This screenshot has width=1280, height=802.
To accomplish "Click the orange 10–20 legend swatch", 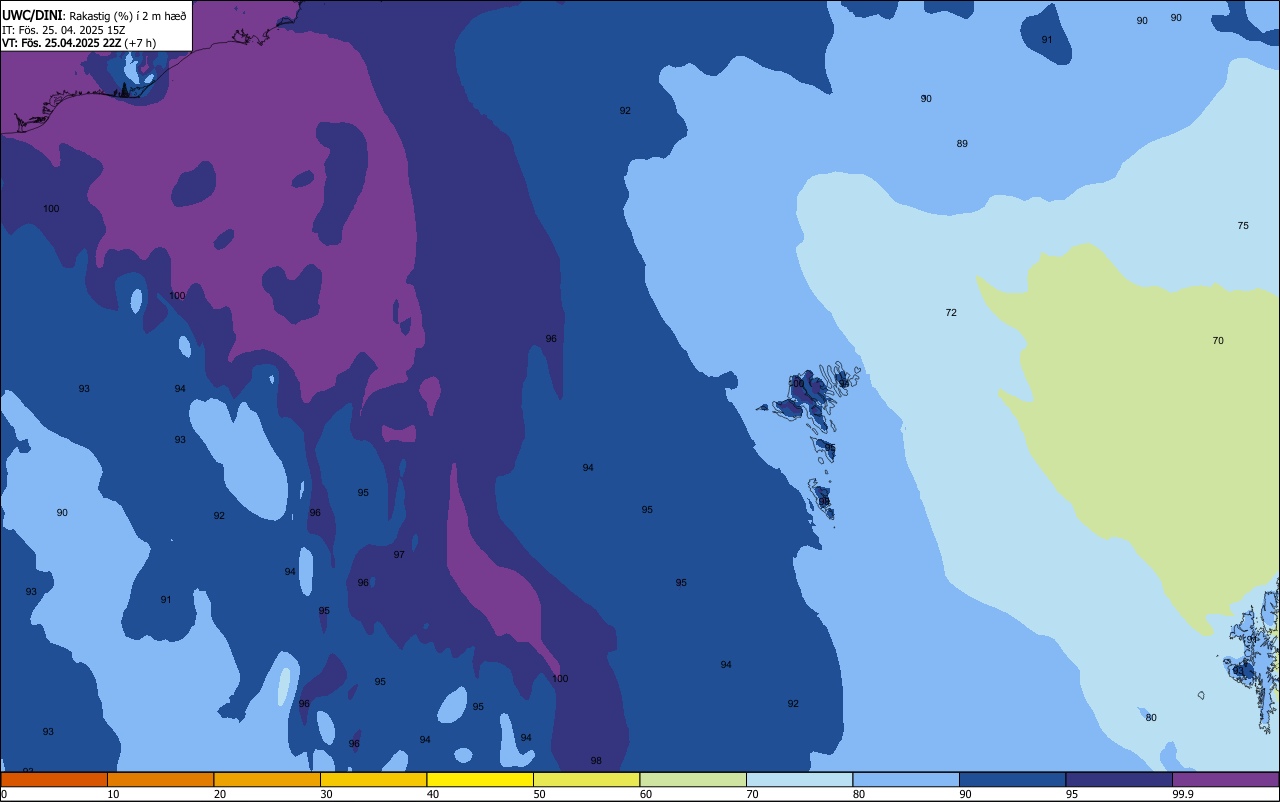I will tap(160, 779).
